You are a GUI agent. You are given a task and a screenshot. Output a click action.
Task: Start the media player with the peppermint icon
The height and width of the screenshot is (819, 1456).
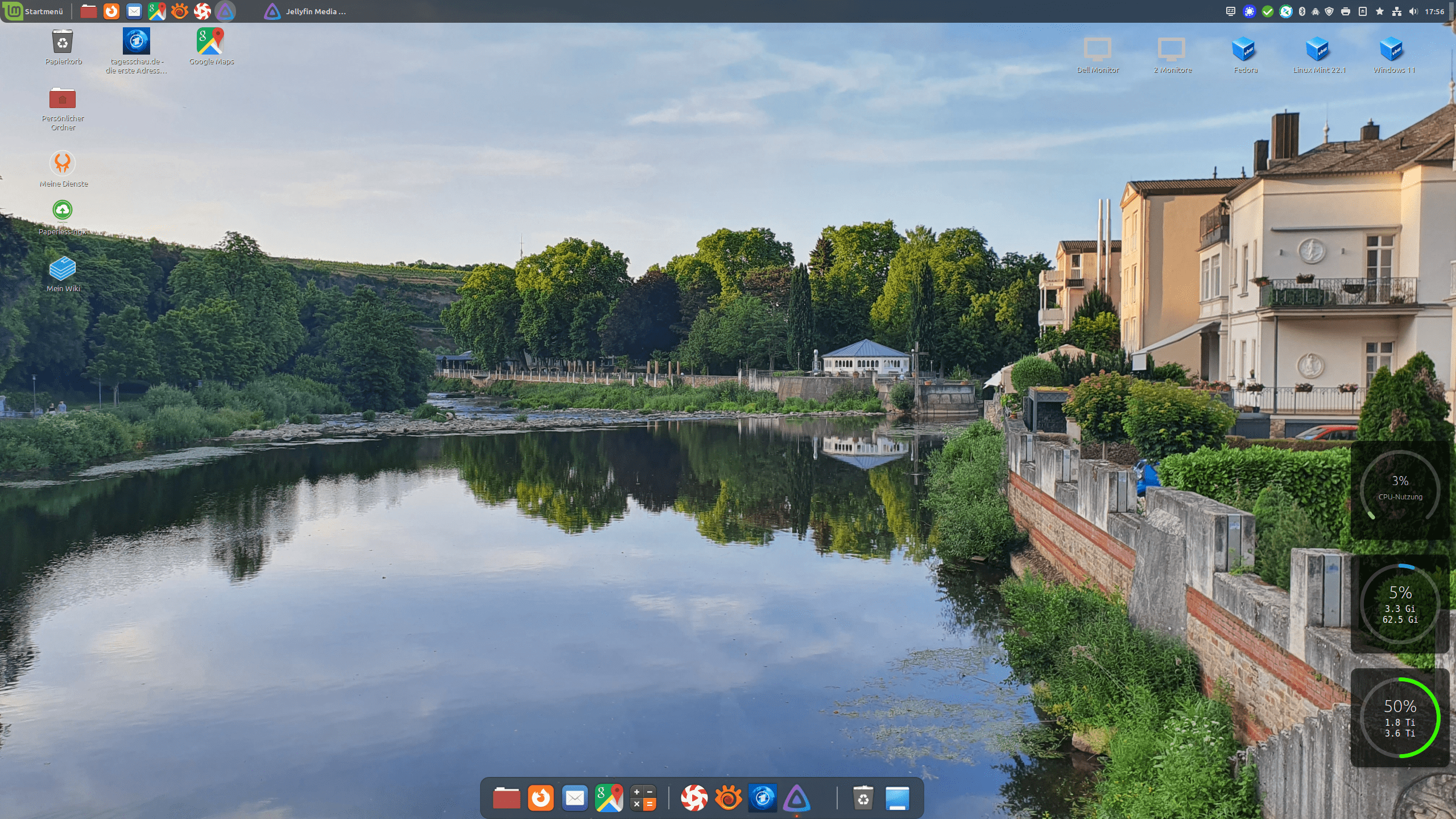[695, 798]
